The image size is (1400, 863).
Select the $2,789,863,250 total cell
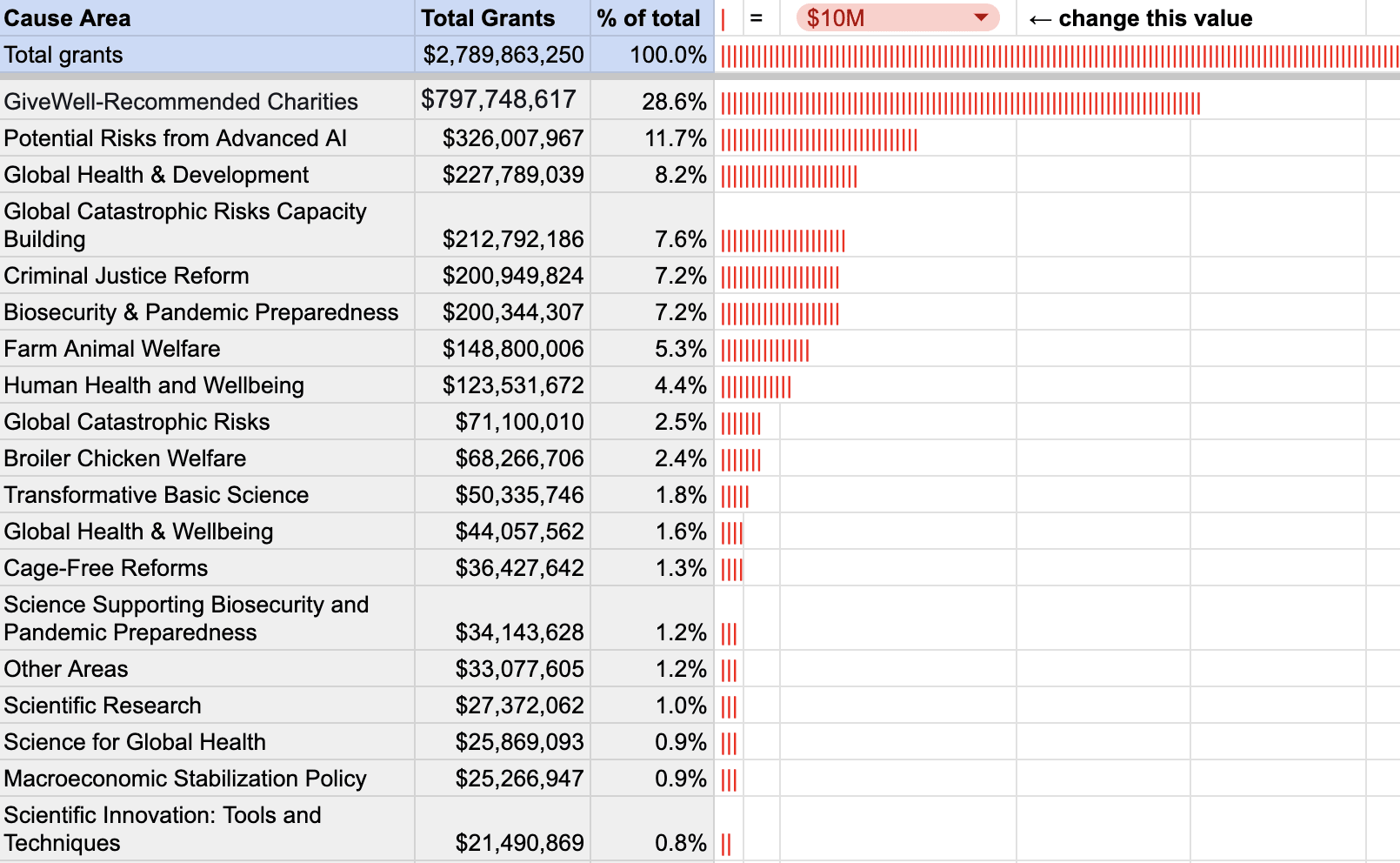pos(503,55)
